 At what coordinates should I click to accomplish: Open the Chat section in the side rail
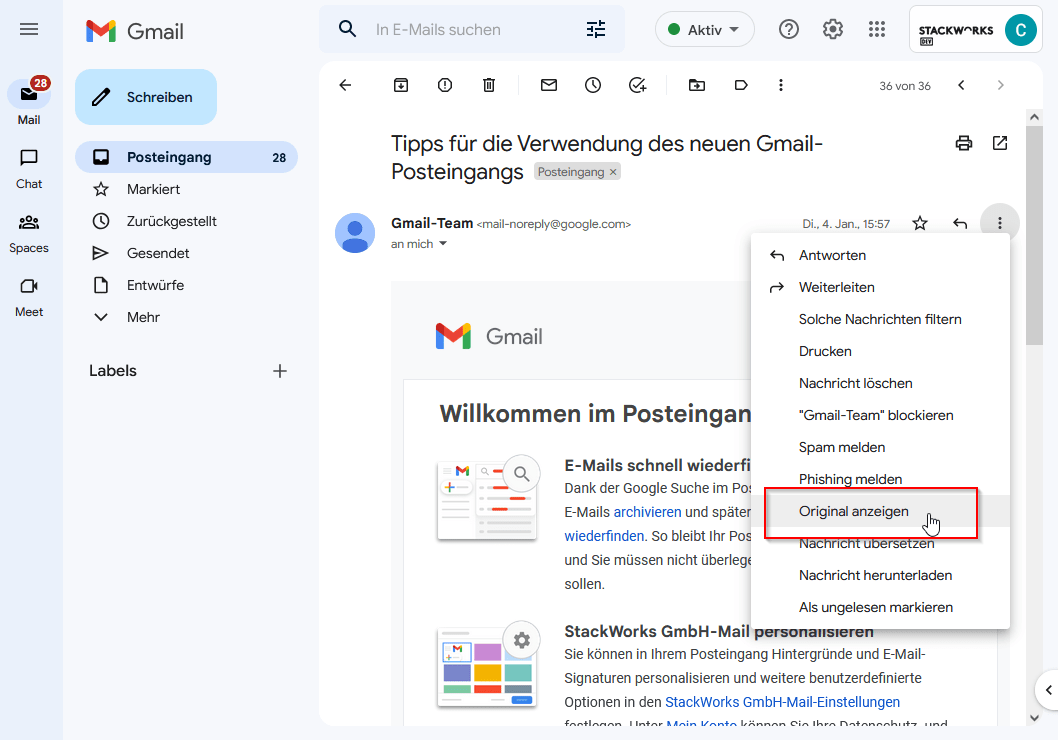[x=29, y=169]
